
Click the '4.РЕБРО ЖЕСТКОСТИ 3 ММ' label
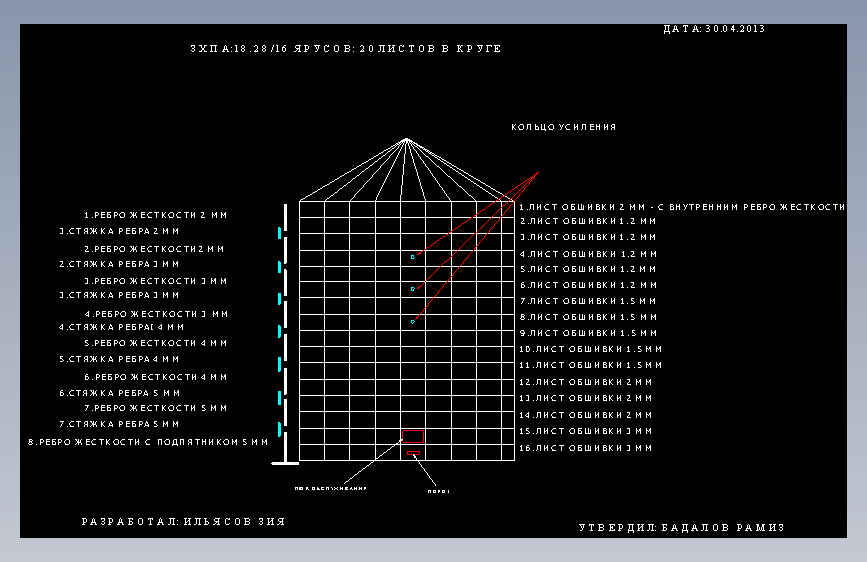tap(156, 314)
